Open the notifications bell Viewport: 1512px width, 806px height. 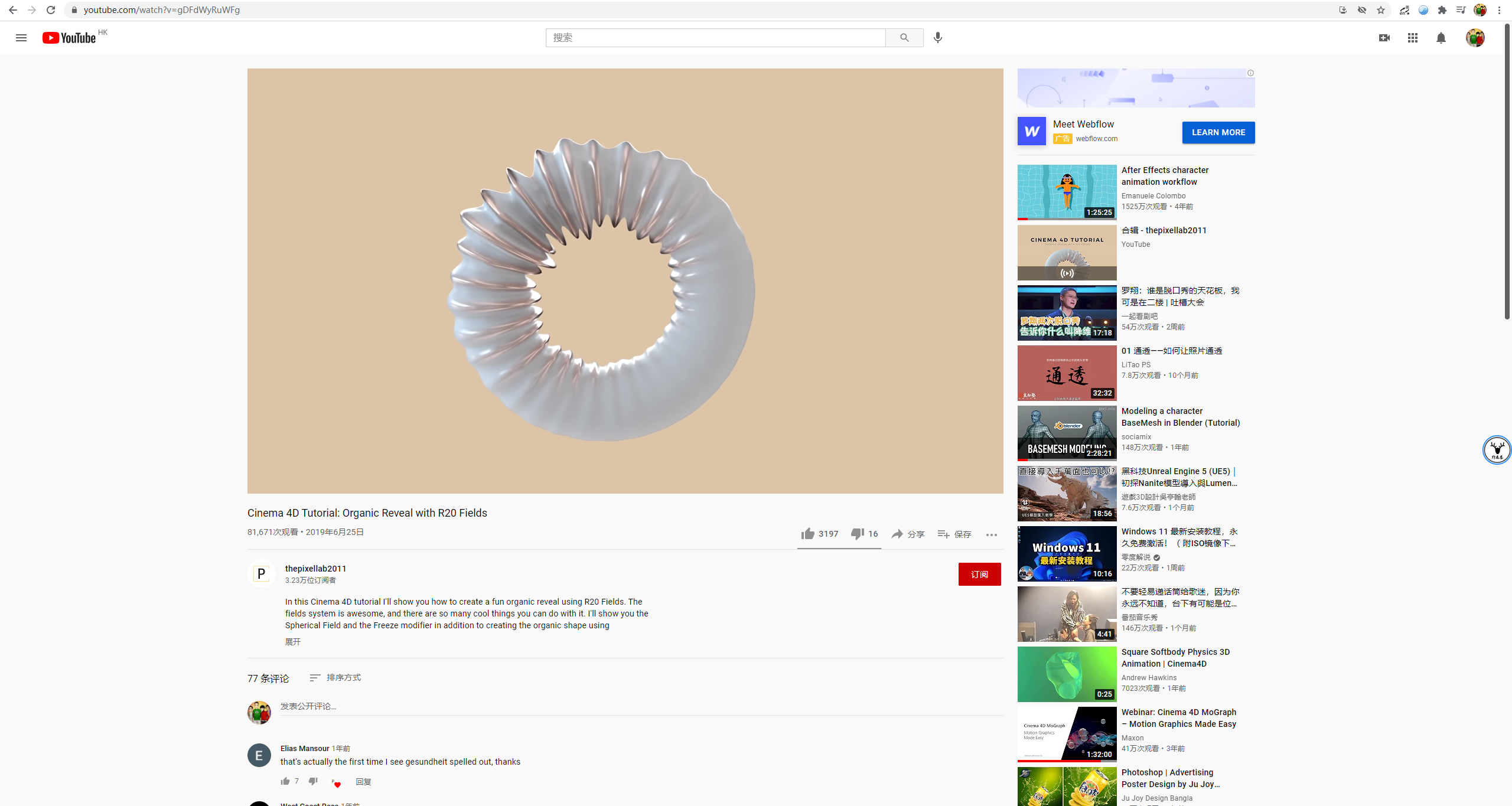(1441, 38)
